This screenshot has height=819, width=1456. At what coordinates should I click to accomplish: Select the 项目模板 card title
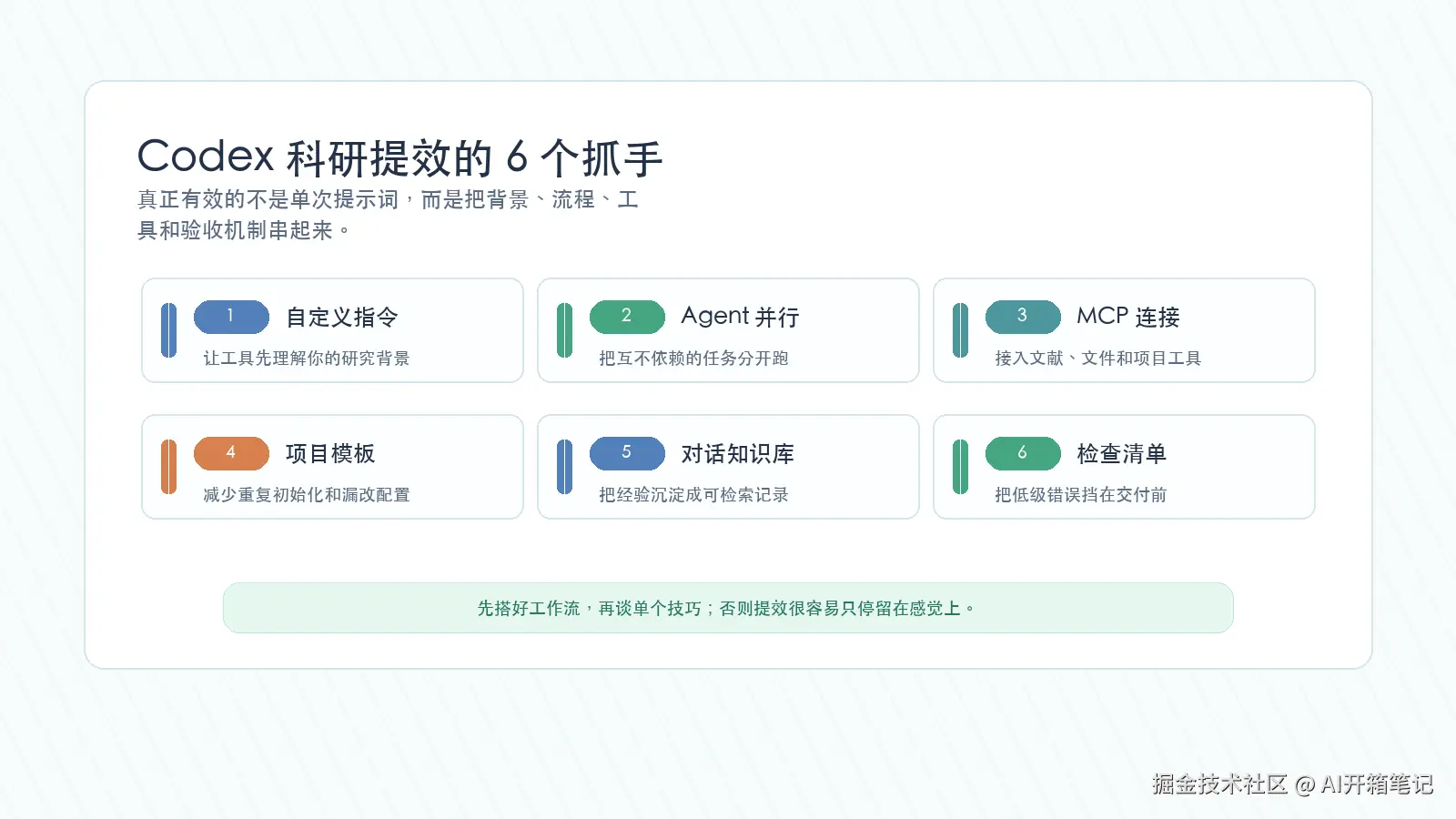pos(330,453)
